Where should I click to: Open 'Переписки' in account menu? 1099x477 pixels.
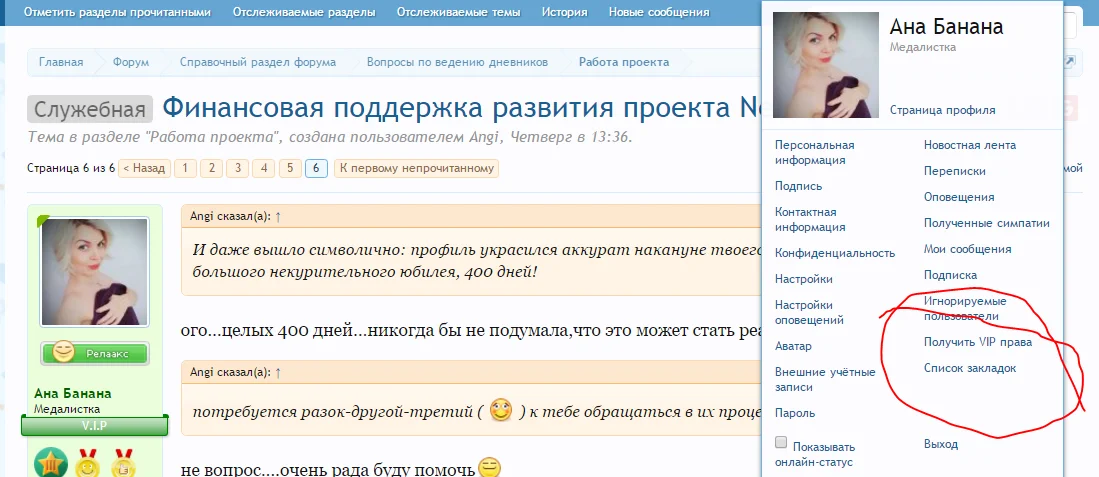click(x=955, y=171)
